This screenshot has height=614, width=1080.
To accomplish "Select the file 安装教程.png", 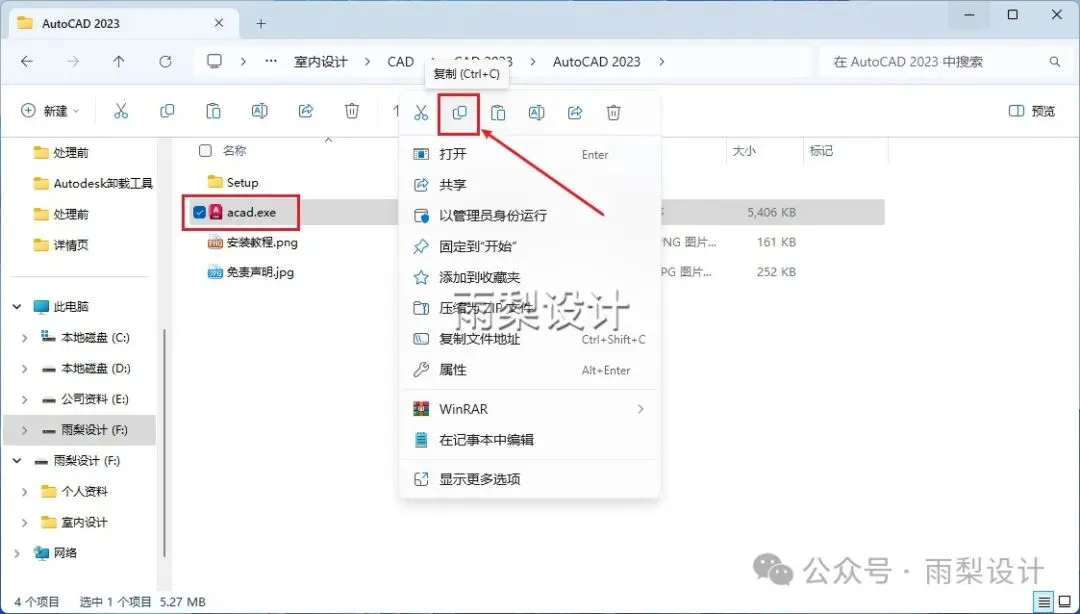I will pyautogui.click(x=262, y=242).
